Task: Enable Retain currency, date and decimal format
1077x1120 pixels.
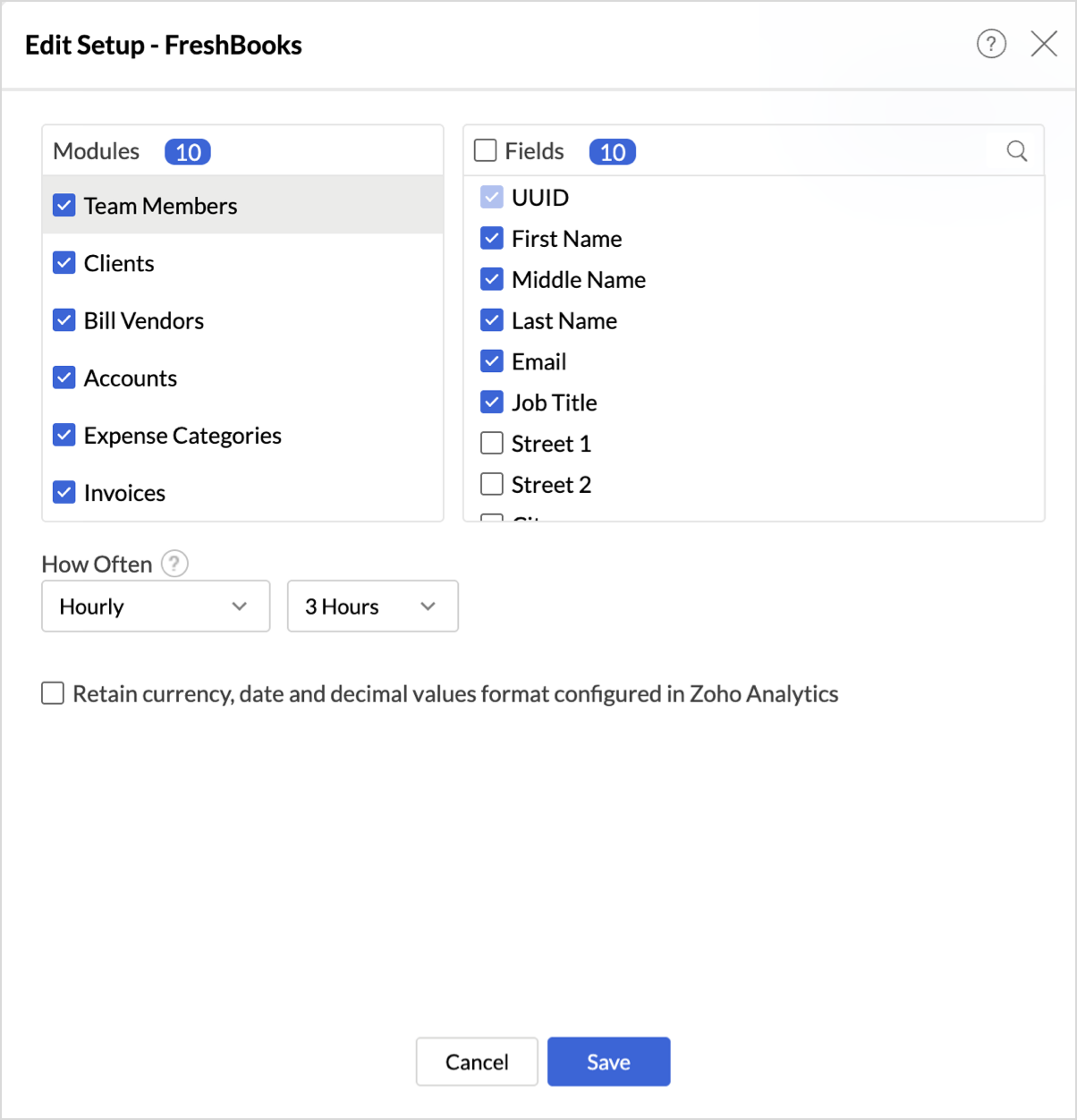Action: click(x=54, y=694)
